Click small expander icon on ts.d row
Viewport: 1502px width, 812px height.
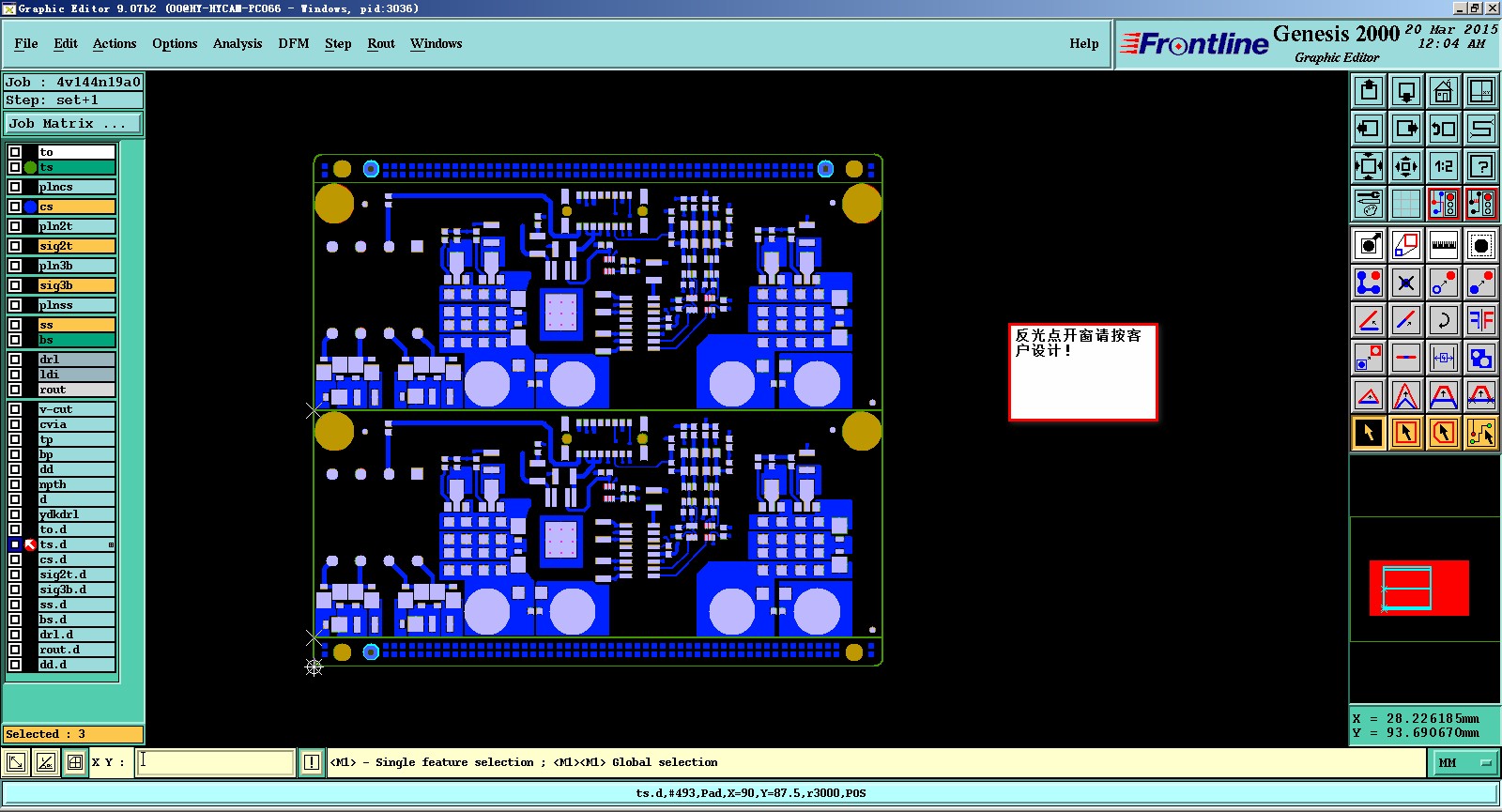coord(111,545)
